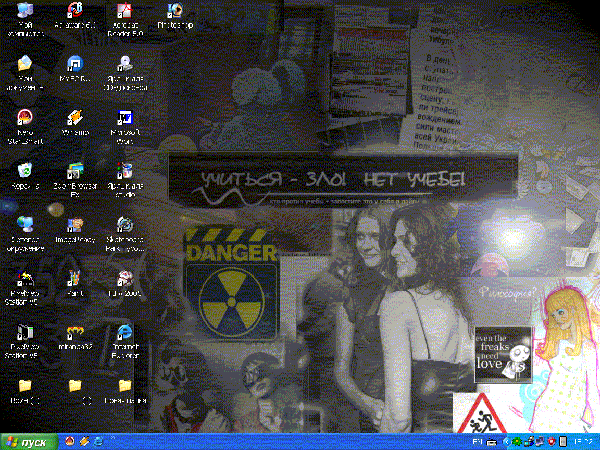Open the Internet Explorer desktop shortcut
The width and height of the screenshot is (600, 450).
pyautogui.click(x=125, y=341)
